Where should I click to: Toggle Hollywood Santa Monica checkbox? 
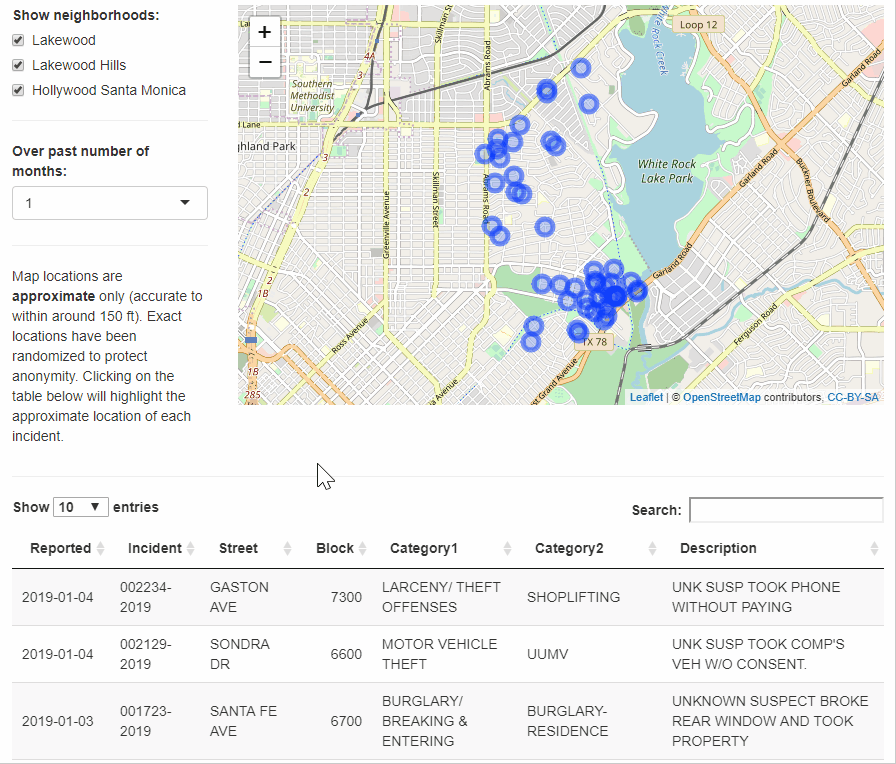click(x=18, y=90)
